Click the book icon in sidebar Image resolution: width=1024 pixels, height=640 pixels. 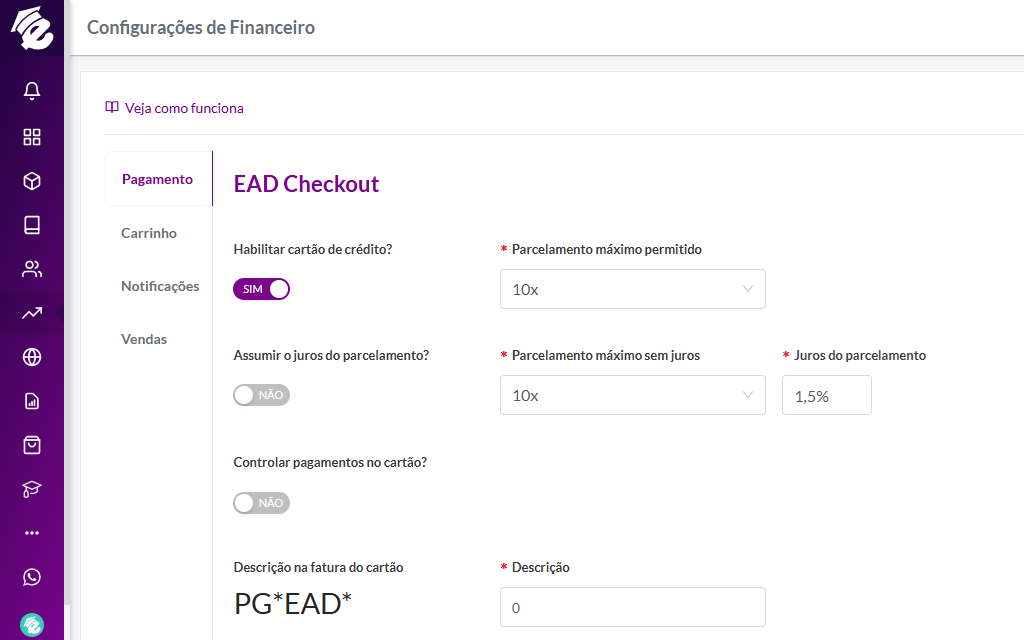(x=32, y=225)
